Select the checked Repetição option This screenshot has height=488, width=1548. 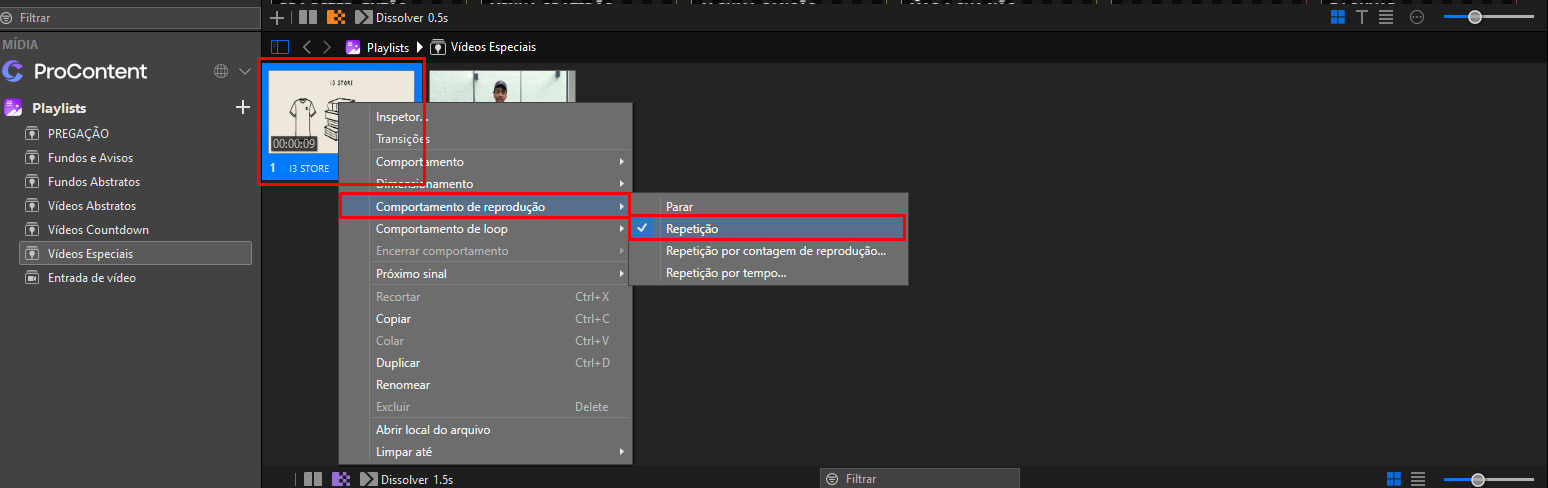point(768,228)
